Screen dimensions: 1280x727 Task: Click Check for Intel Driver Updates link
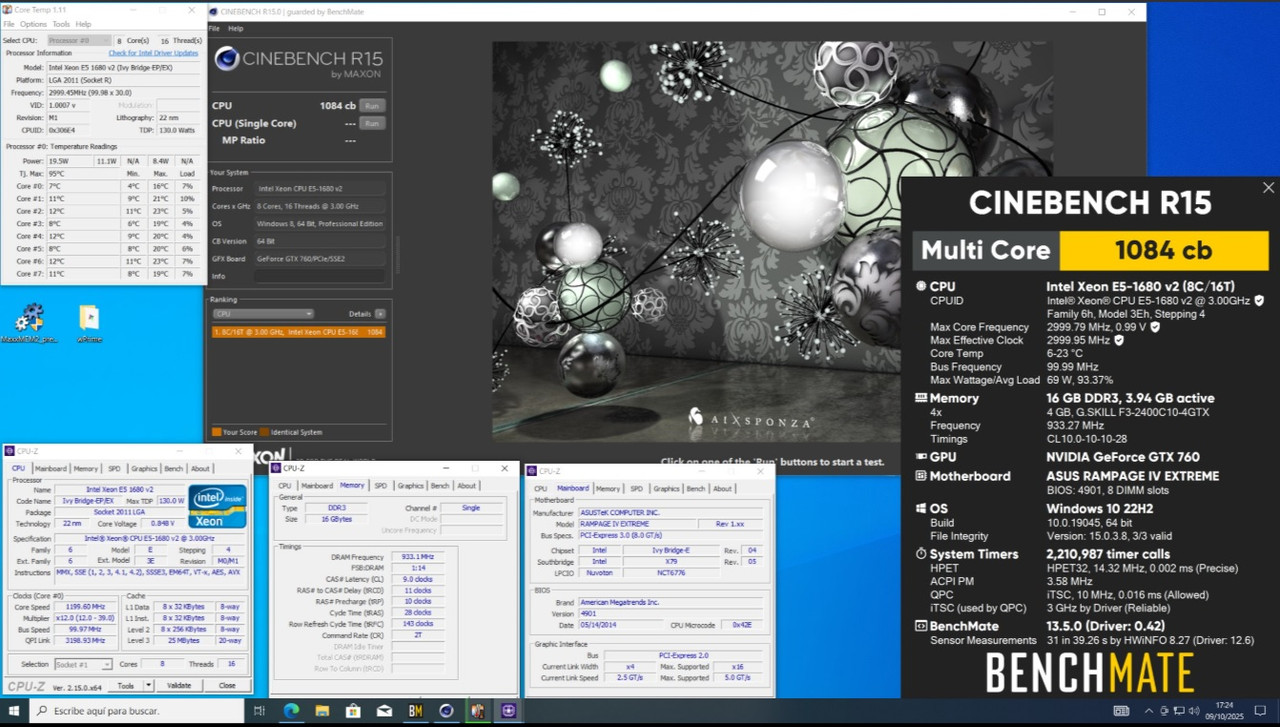click(153, 53)
